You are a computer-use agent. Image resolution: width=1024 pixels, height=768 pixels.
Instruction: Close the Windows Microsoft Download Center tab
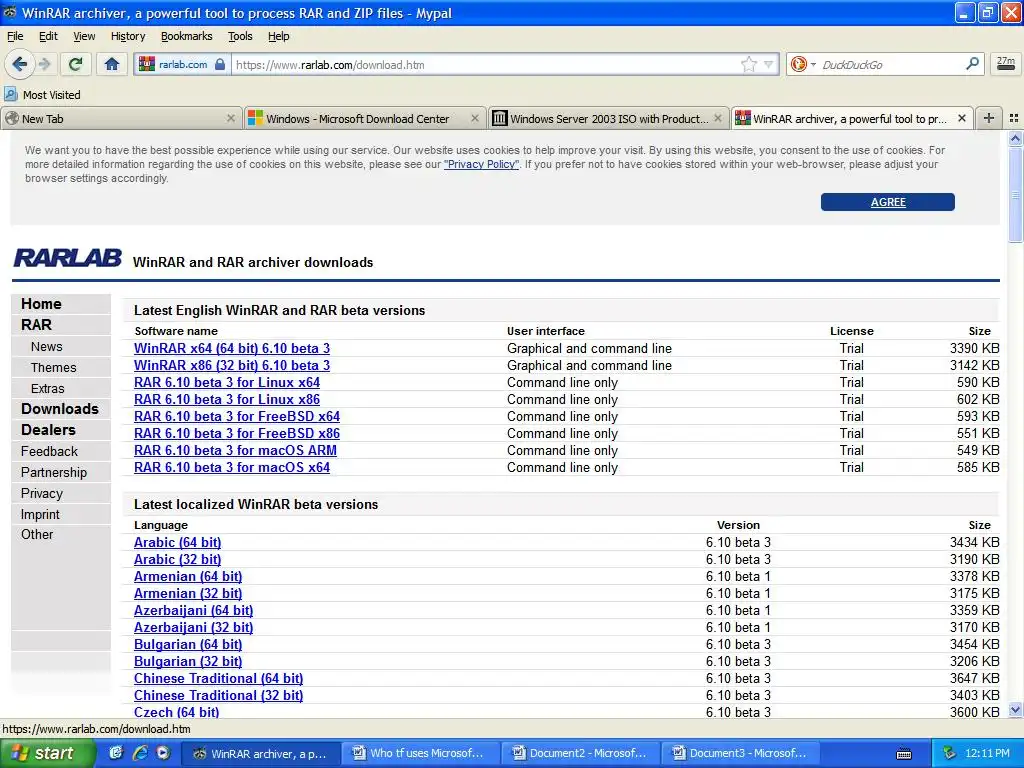pos(475,118)
